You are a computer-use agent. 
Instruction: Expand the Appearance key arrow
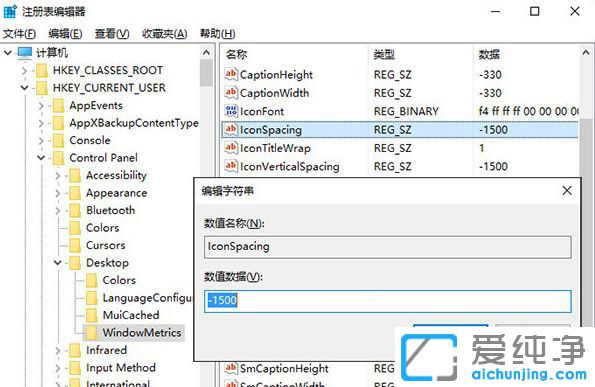58,193
